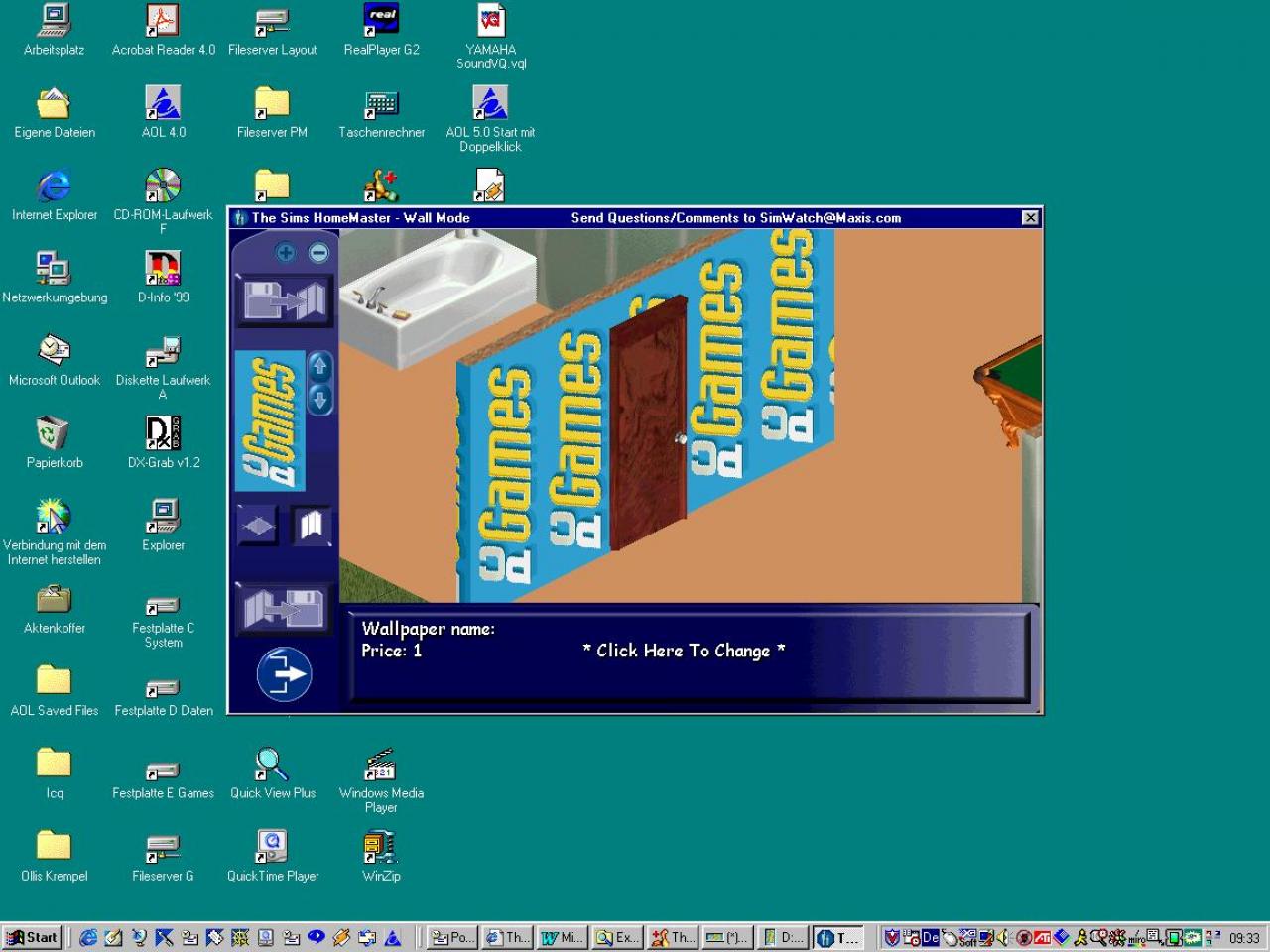
Task: Switch to the 'D:...' taskbar button
Action: [x=783, y=937]
